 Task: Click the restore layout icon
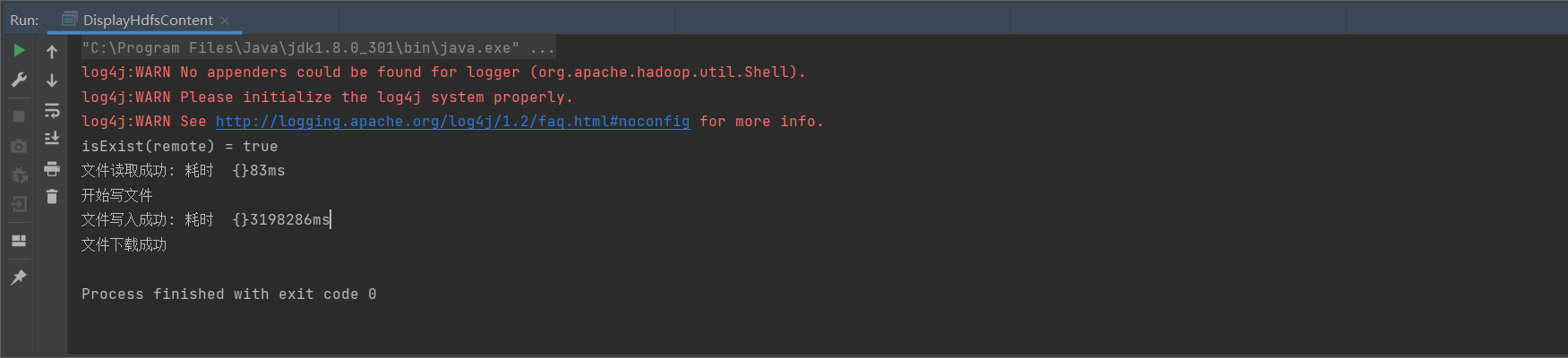[19, 241]
